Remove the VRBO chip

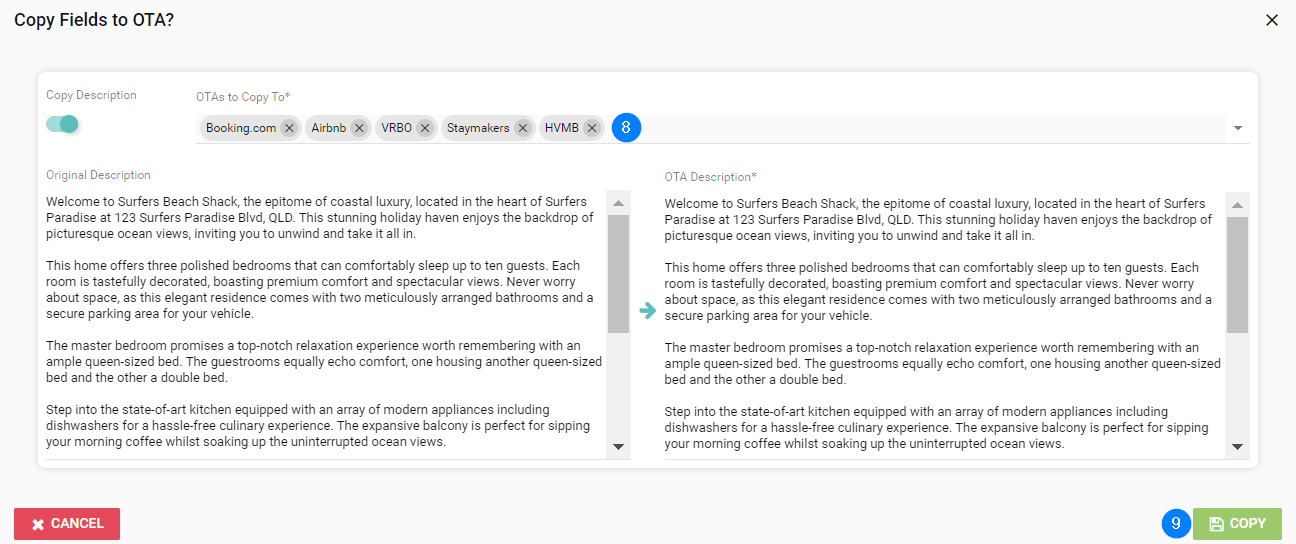coord(425,128)
